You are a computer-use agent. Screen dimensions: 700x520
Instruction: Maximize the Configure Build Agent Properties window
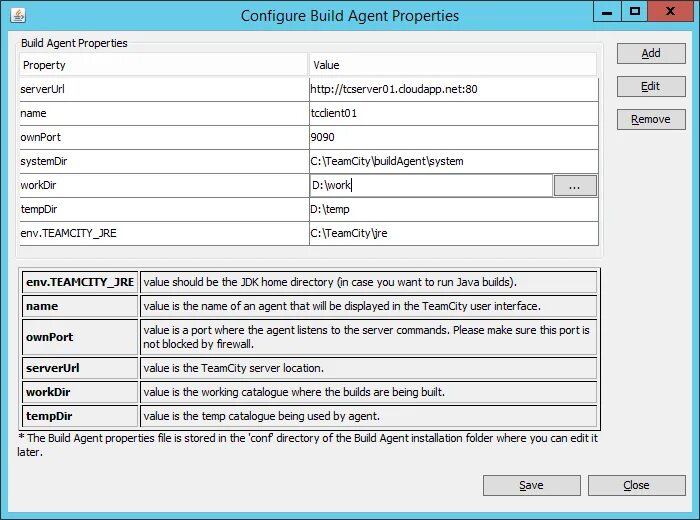tap(634, 12)
